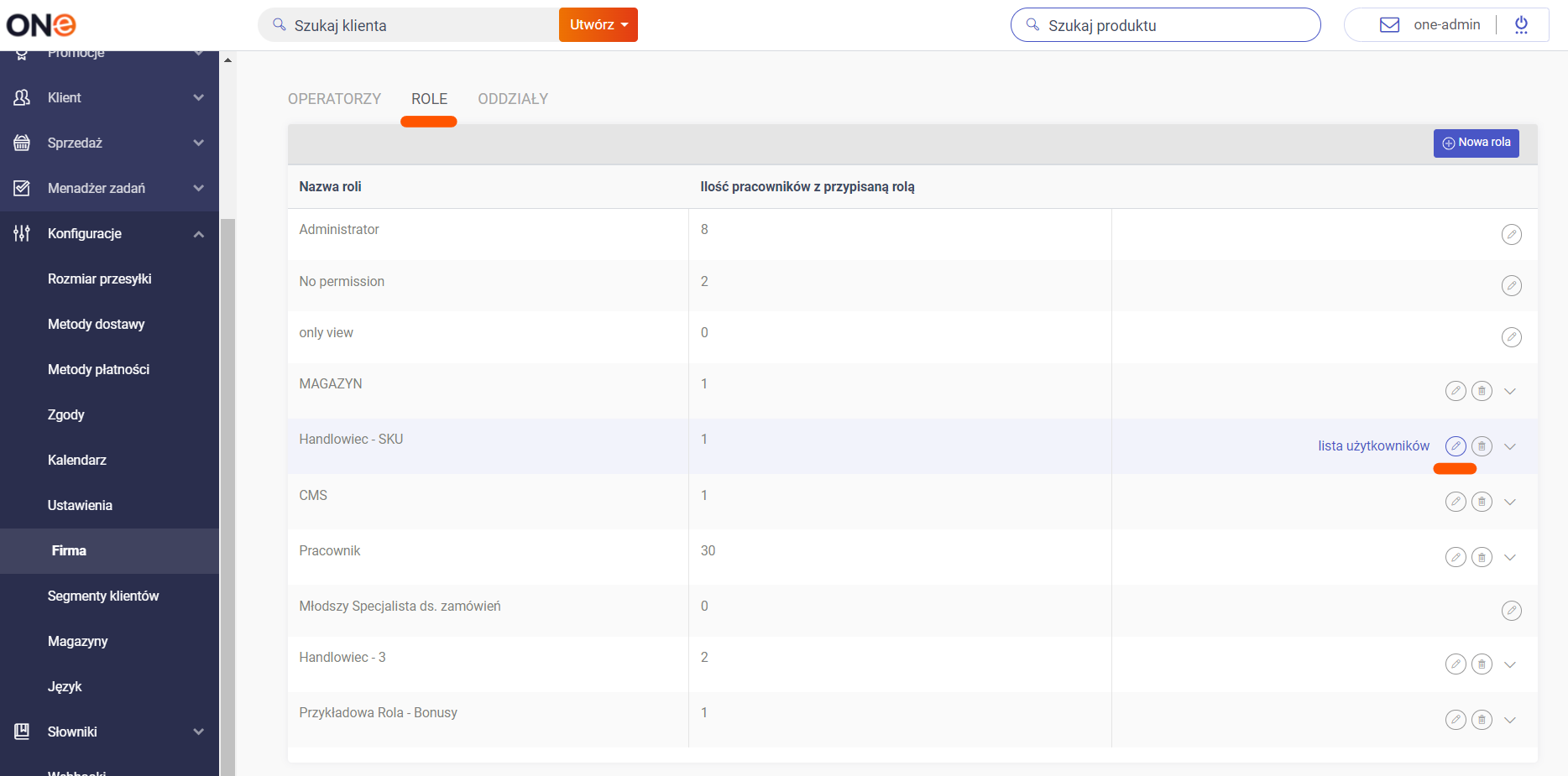
Task: Edit the Przykładowa Rola - Bonusy role
Action: click(1456, 720)
